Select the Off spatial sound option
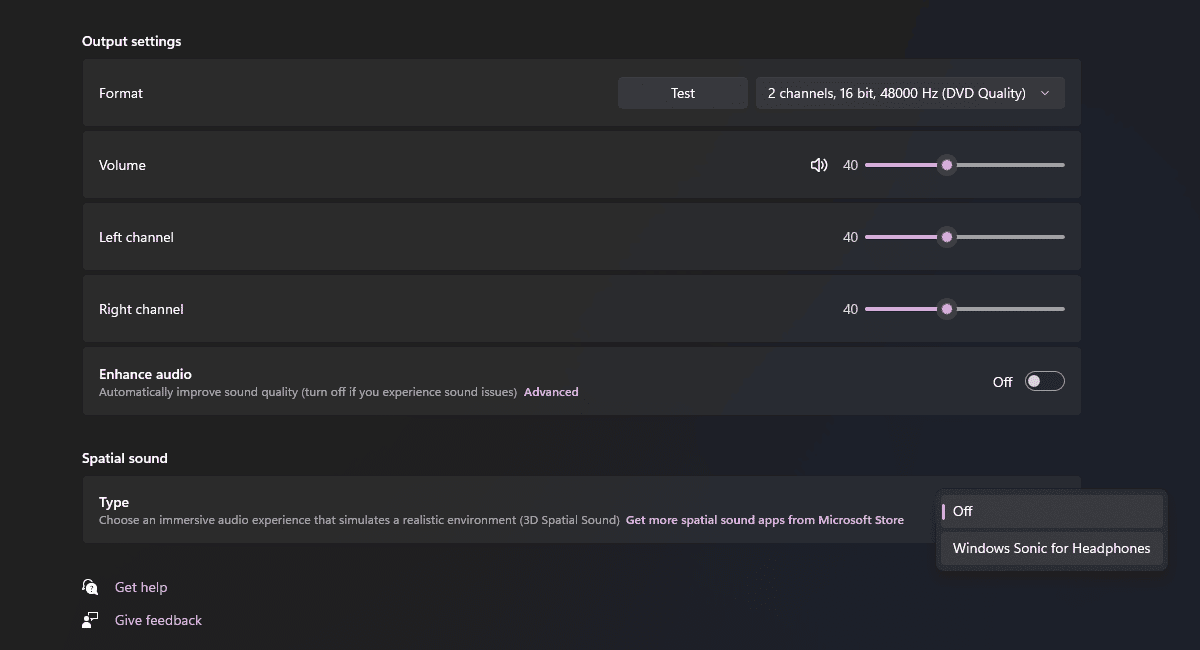Viewport: 1200px width, 650px height. click(x=1051, y=511)
